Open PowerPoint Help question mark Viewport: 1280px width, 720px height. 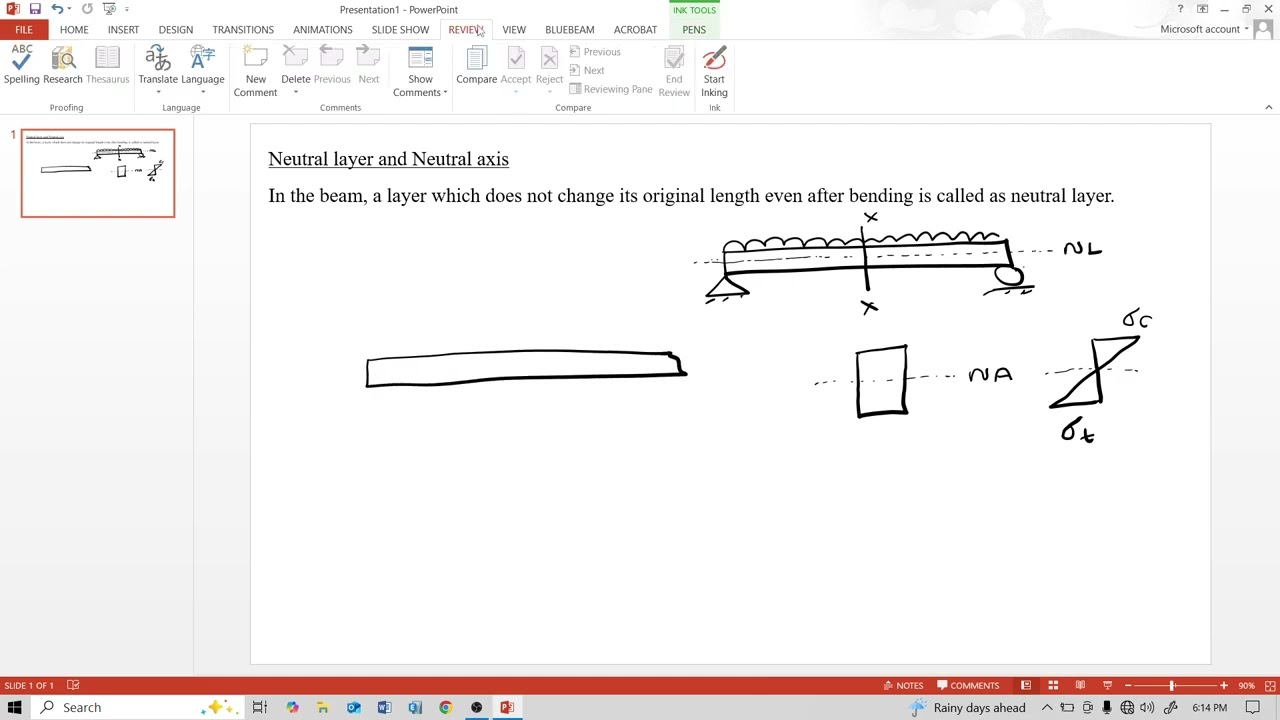point(1180,9)
